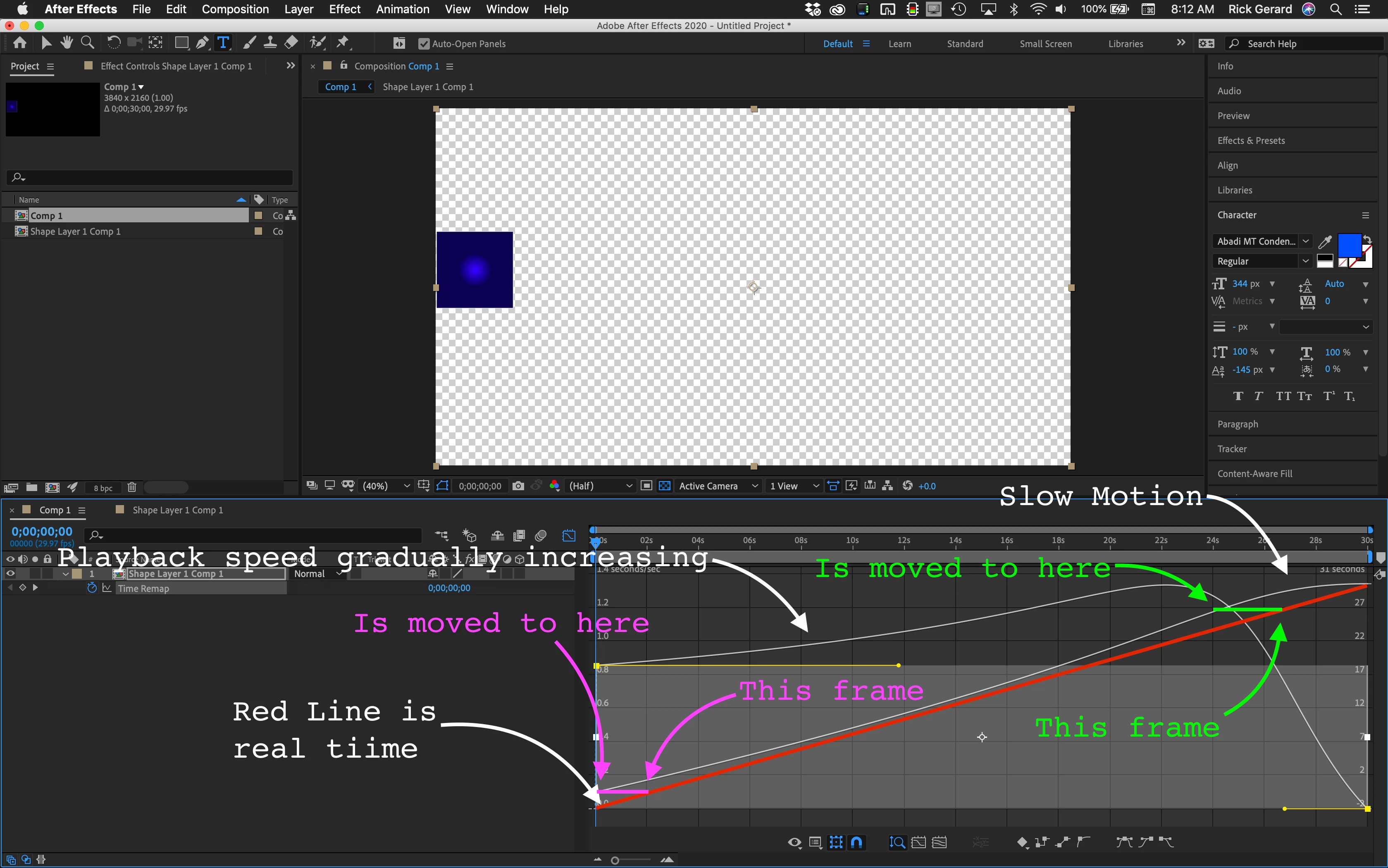
Task: Expand the Effects & Presets panel
Action: [1251, 141]
